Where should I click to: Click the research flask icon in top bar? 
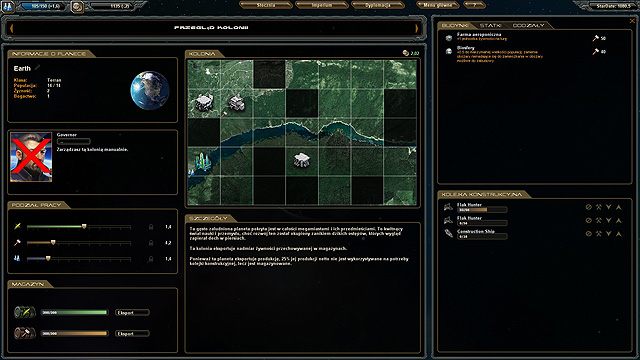8,7
